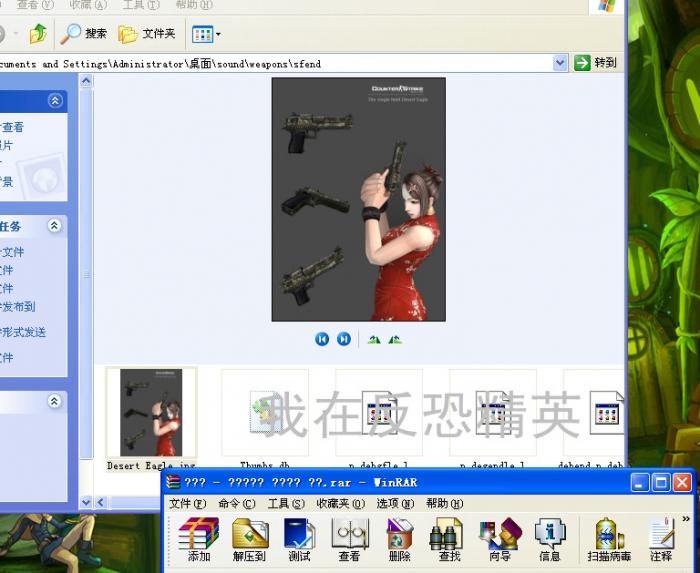
Task: Click WinRAR Comment (注释) icon
Action: tap(661, 540)
